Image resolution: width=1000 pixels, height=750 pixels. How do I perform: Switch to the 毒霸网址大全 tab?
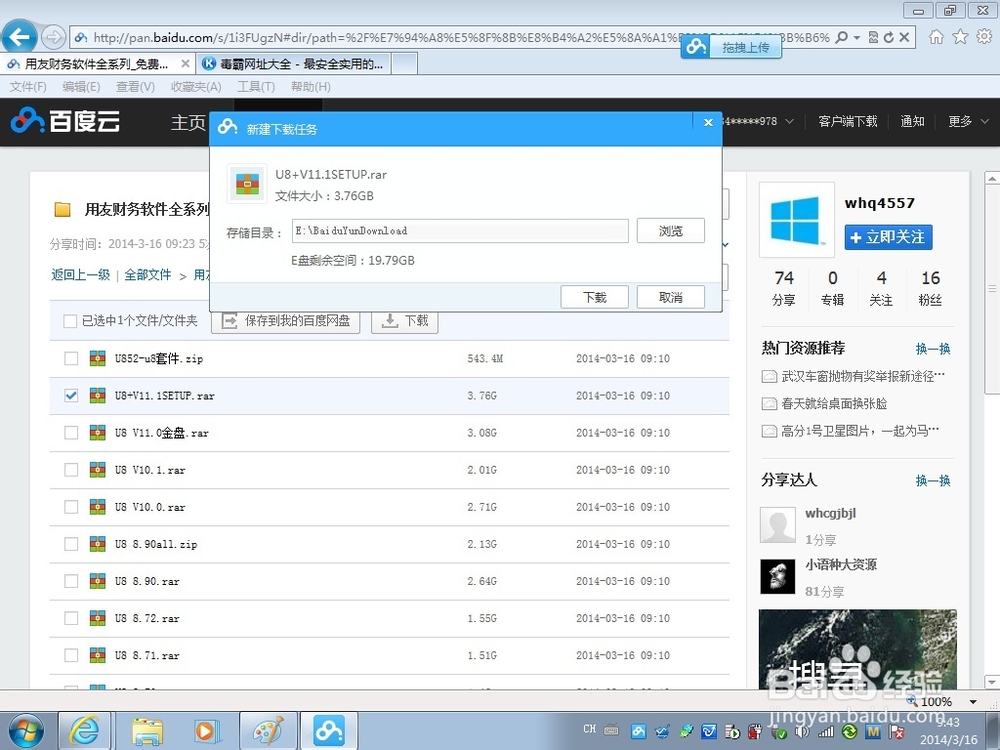tap(292, 64)
